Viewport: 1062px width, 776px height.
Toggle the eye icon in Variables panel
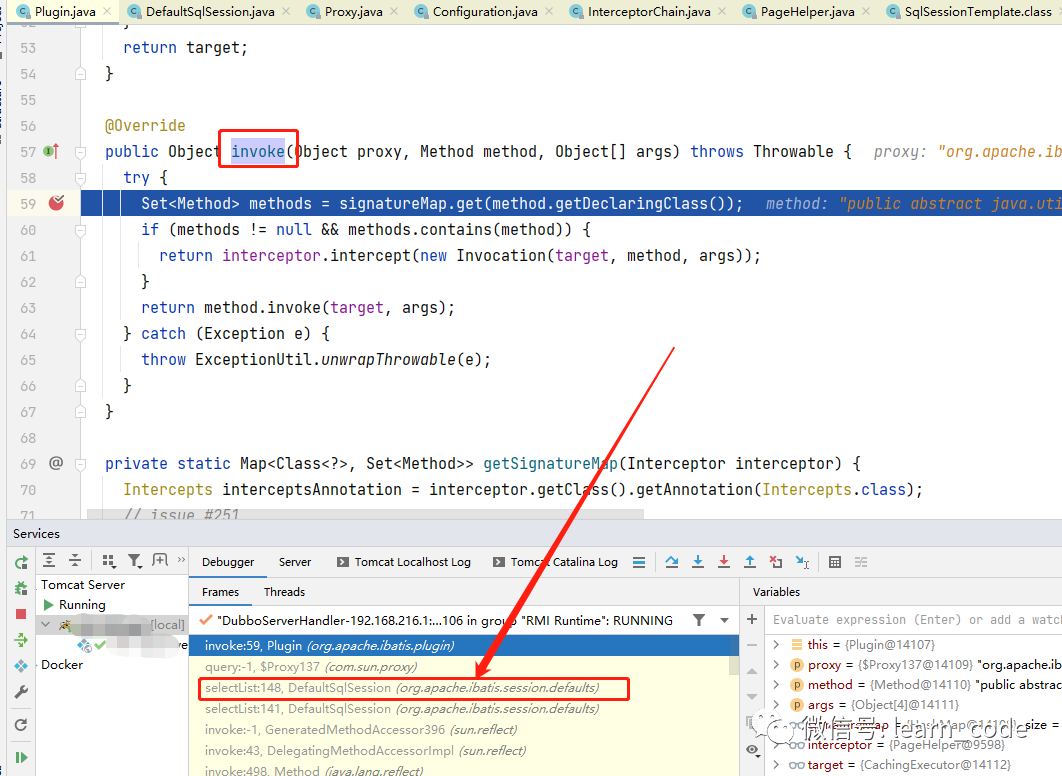coord(752,749)
